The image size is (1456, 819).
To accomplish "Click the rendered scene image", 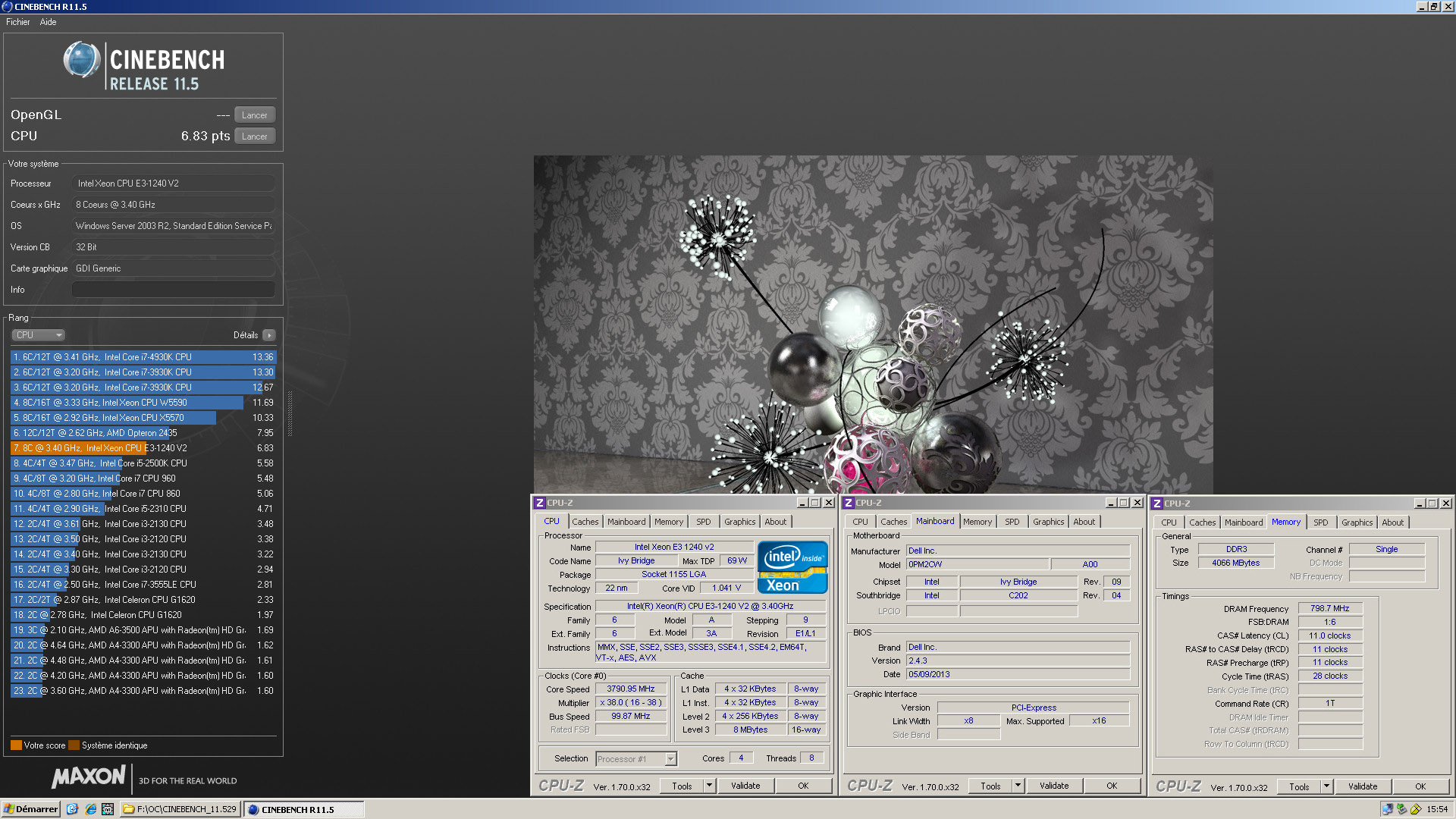I will (x=873, y=325).
